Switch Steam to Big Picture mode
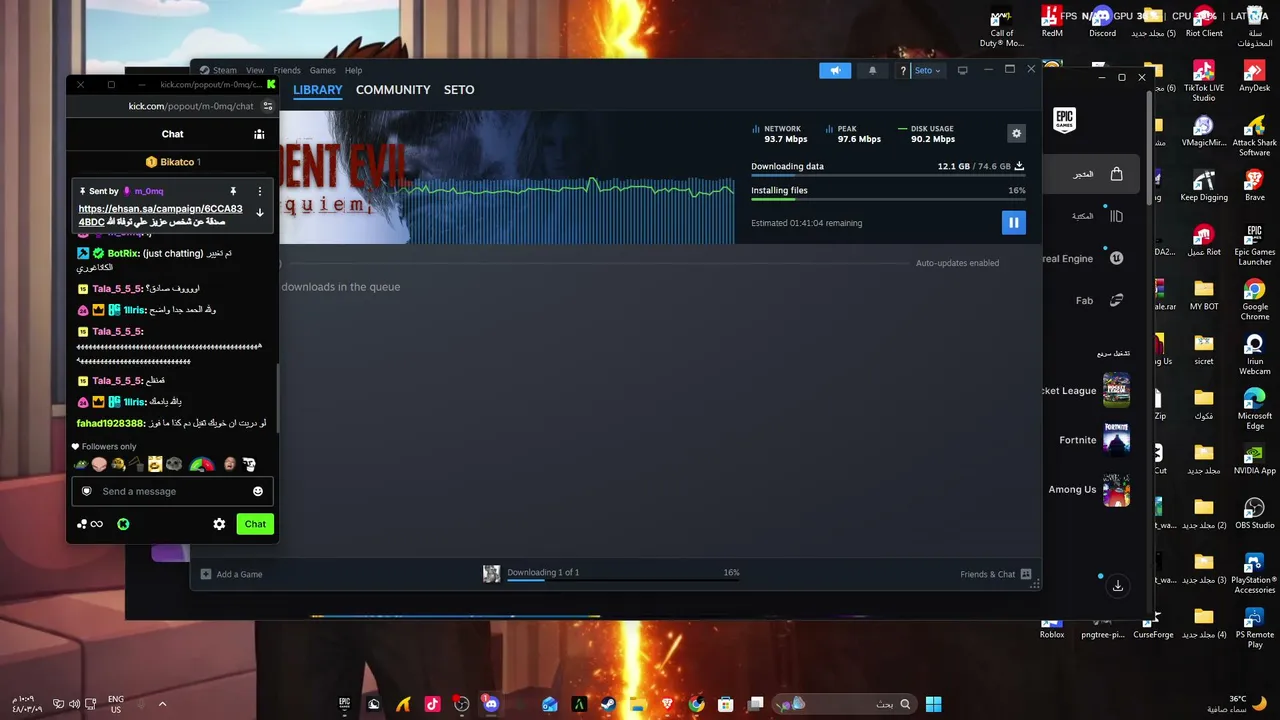 (x=962, y=70)
